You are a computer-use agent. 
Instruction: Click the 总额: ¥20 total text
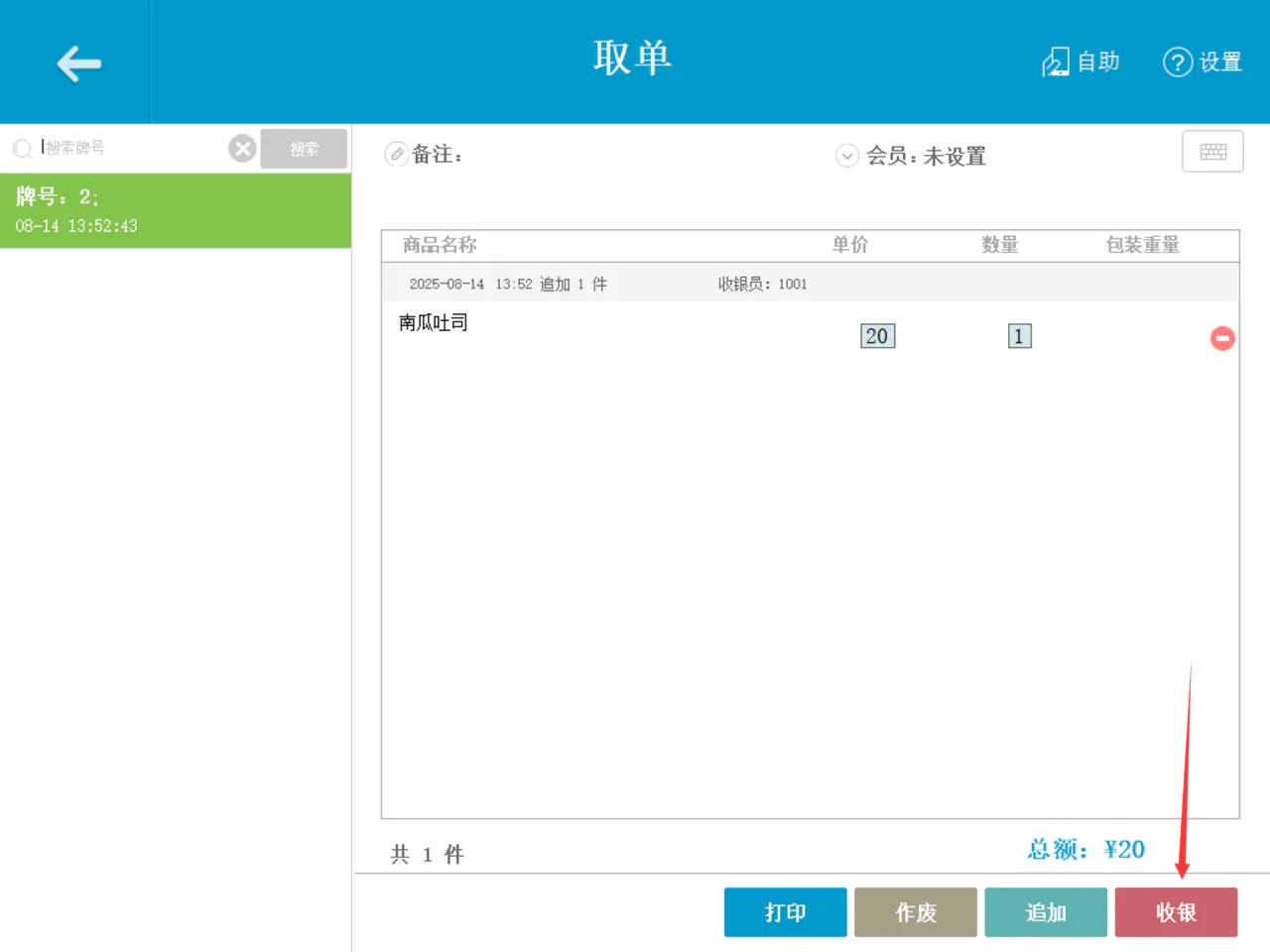pos(1085,850)
